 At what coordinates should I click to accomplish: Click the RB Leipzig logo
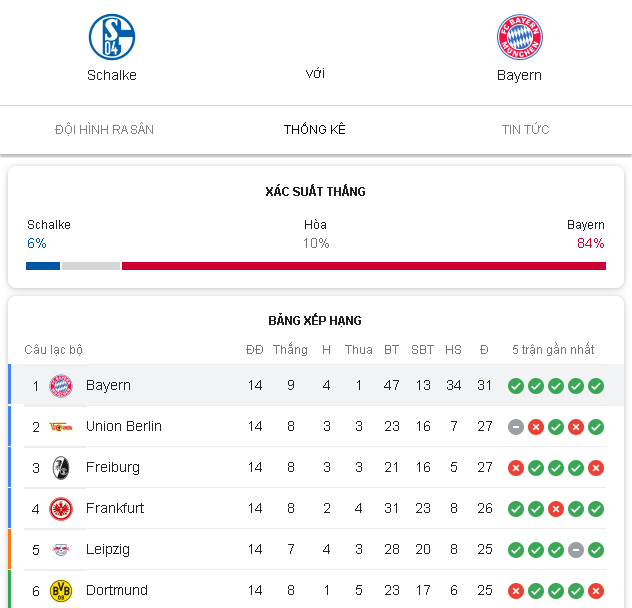(x=61, y=550)
